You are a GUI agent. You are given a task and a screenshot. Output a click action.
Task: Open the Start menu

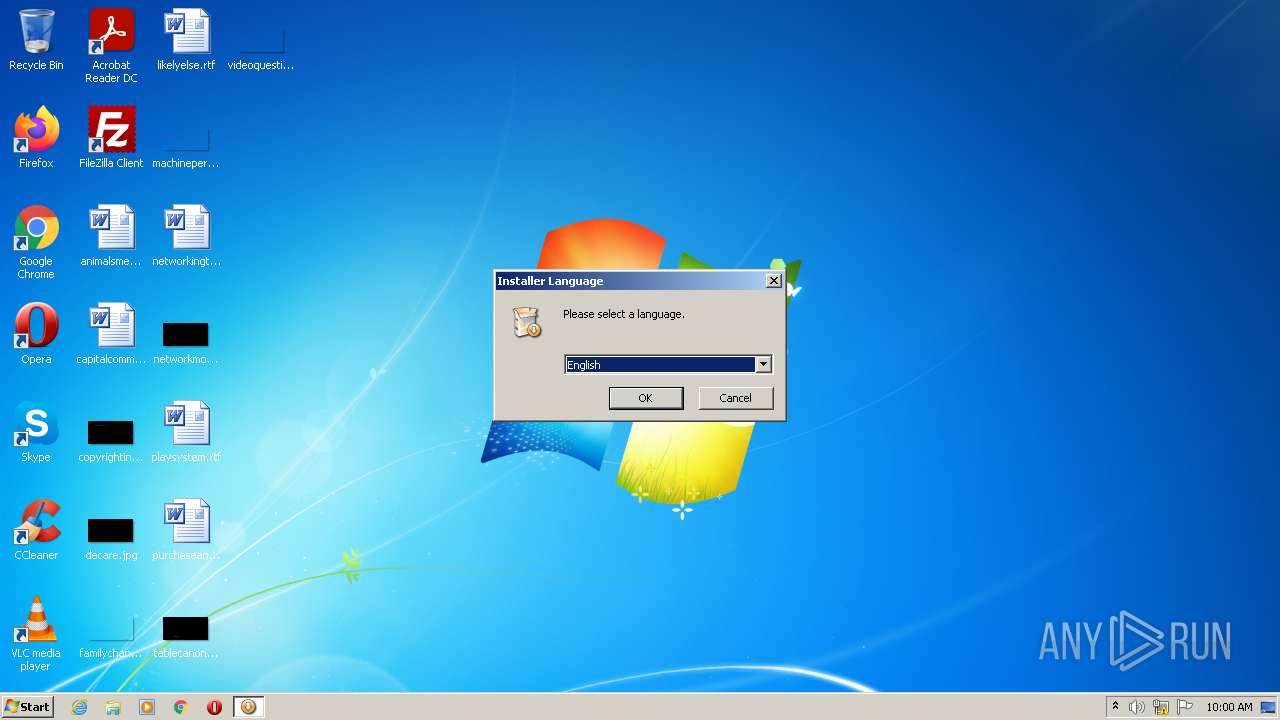coord(27,707)
